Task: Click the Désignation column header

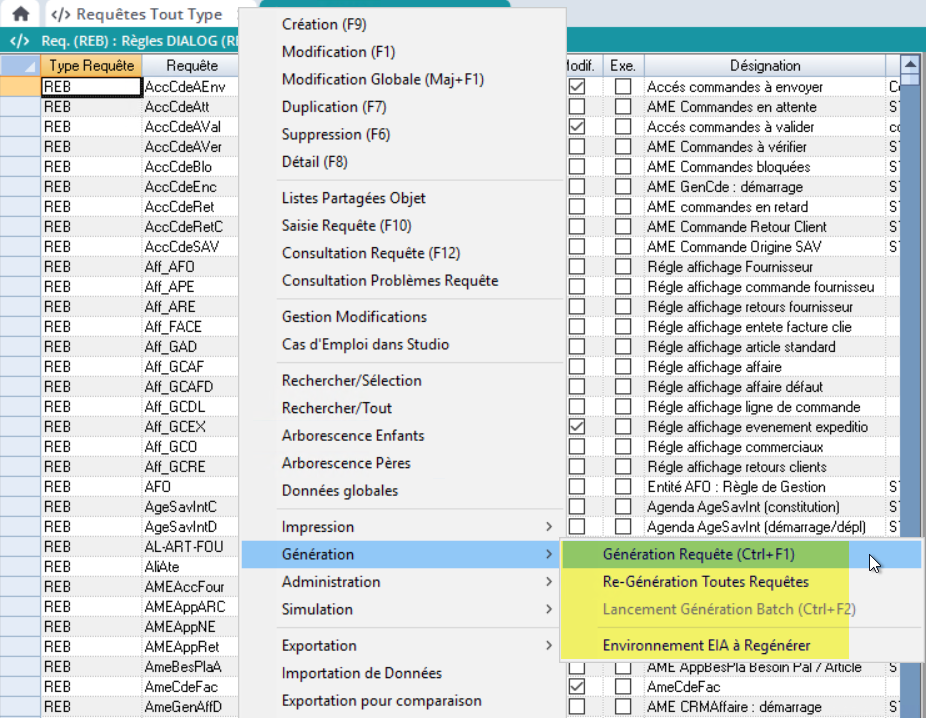Action: pos(764,65)
